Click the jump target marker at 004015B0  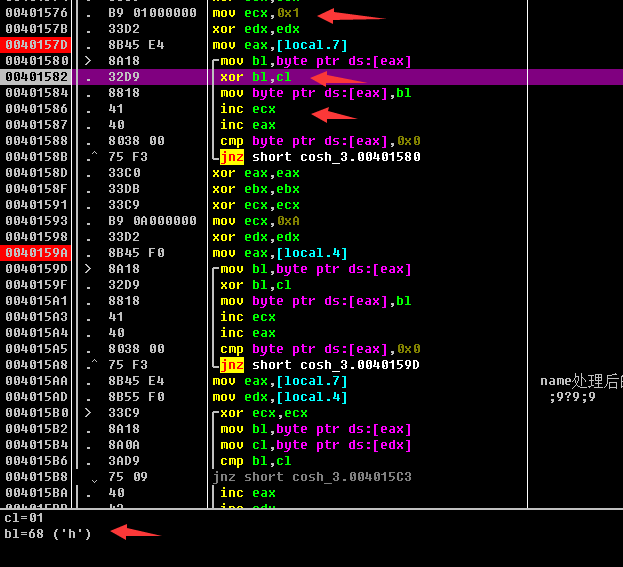[x=88, y=413]
